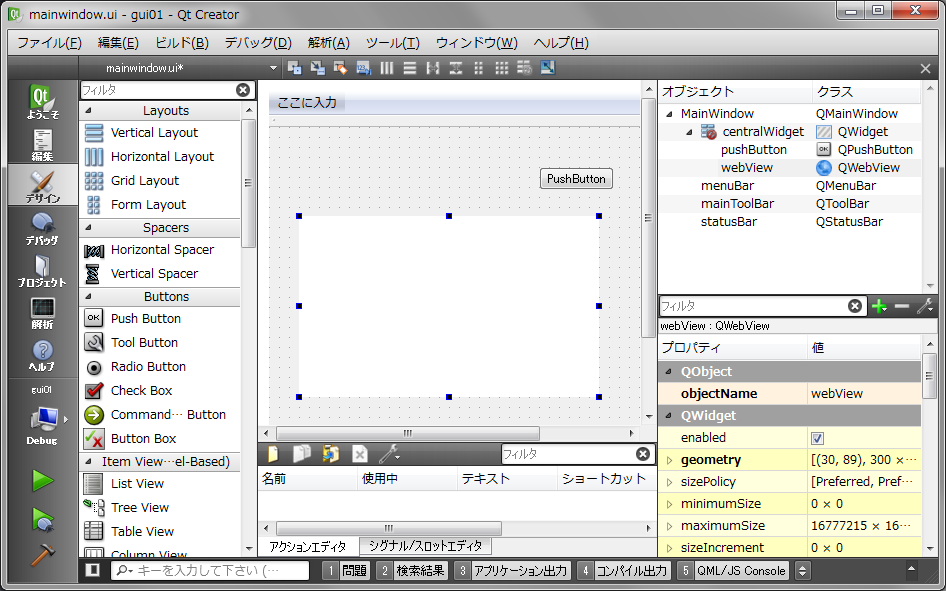Create a new action in the Action Editor
The height and width of the screenshot is (591, 946).
click(x=272, y=453)
